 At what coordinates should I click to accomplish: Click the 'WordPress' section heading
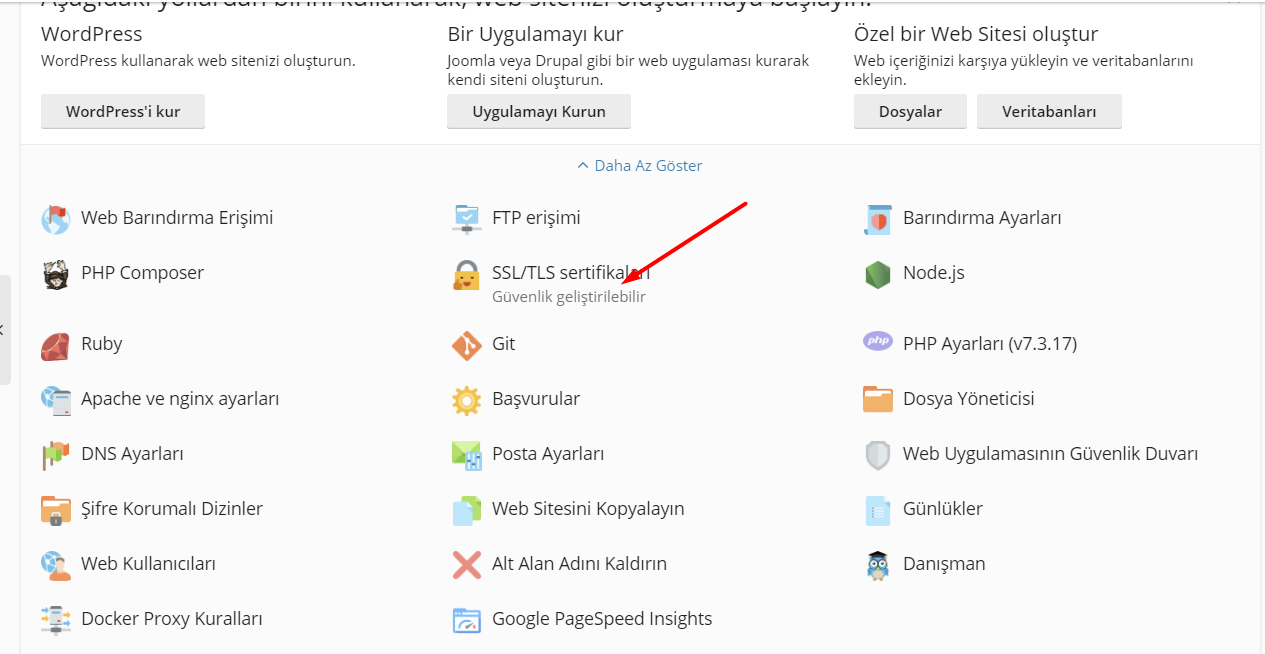(x=92, y=35)
